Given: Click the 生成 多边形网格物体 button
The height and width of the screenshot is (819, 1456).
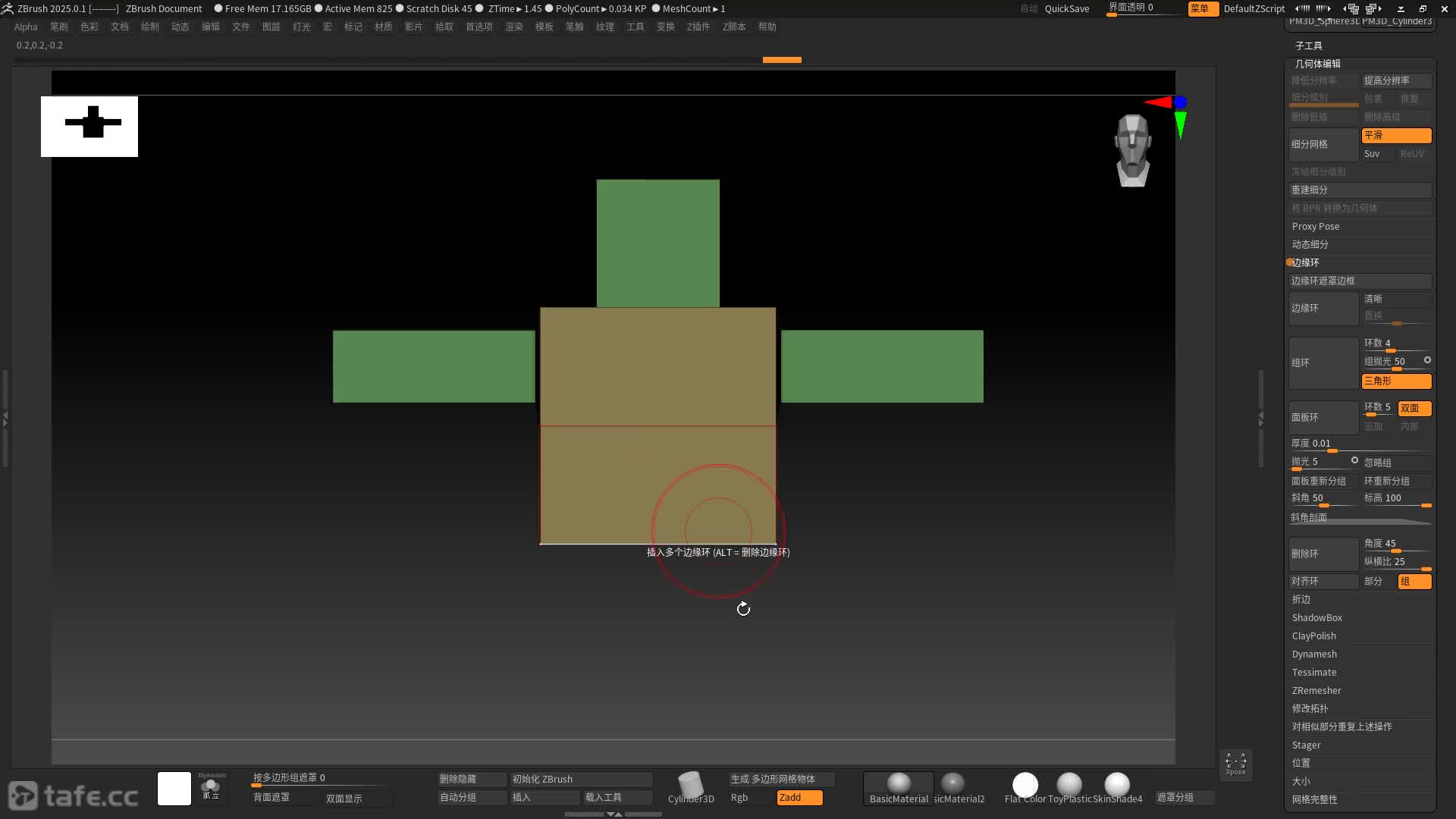Looking at the screenshot, I should coord(781,779).
